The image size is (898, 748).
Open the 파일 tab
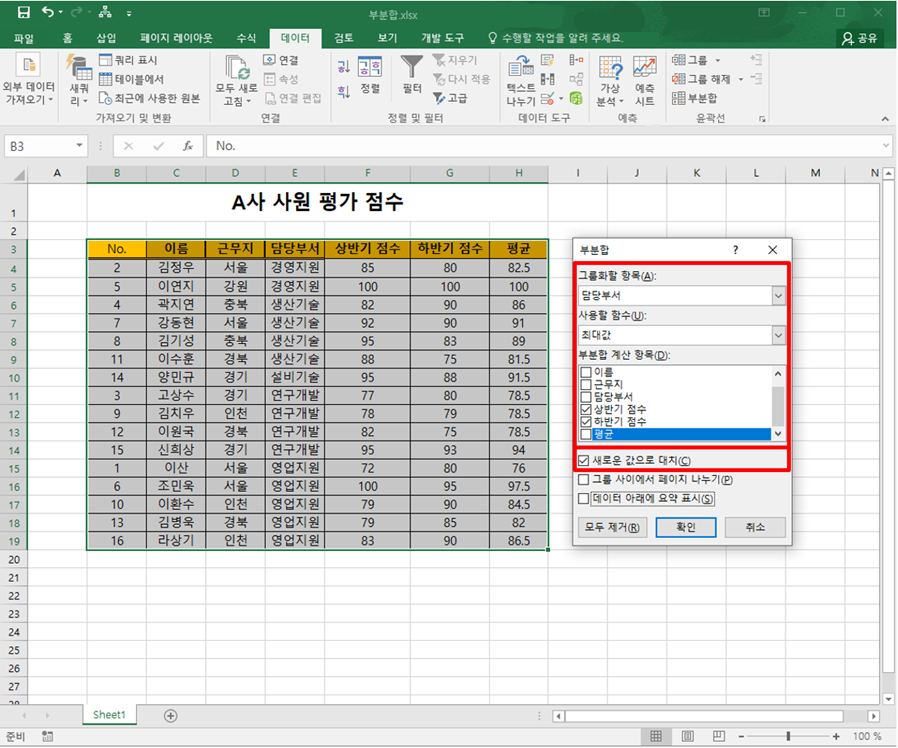(24, 38)
